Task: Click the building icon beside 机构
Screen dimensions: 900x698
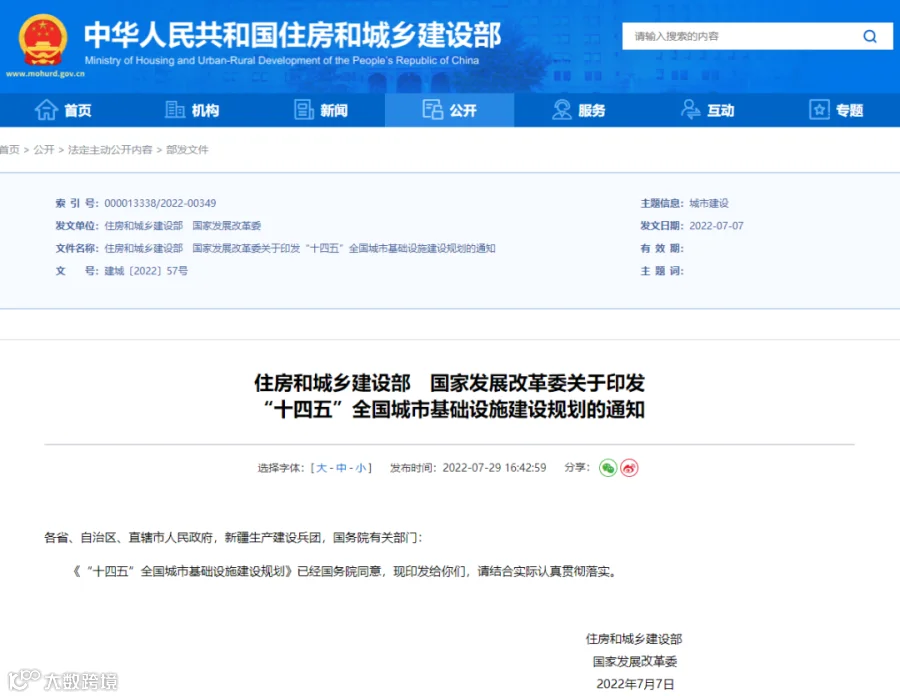Action: pos(174,110)
